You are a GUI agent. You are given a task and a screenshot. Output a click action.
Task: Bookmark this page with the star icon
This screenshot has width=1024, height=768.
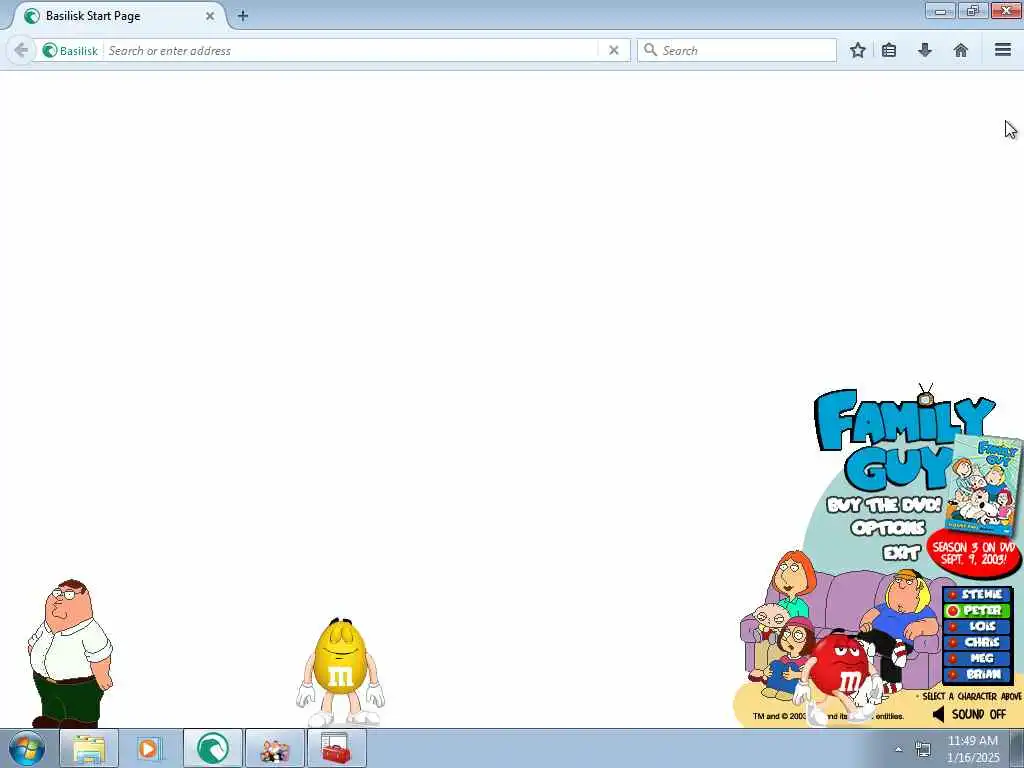click(x=857, y=50)
